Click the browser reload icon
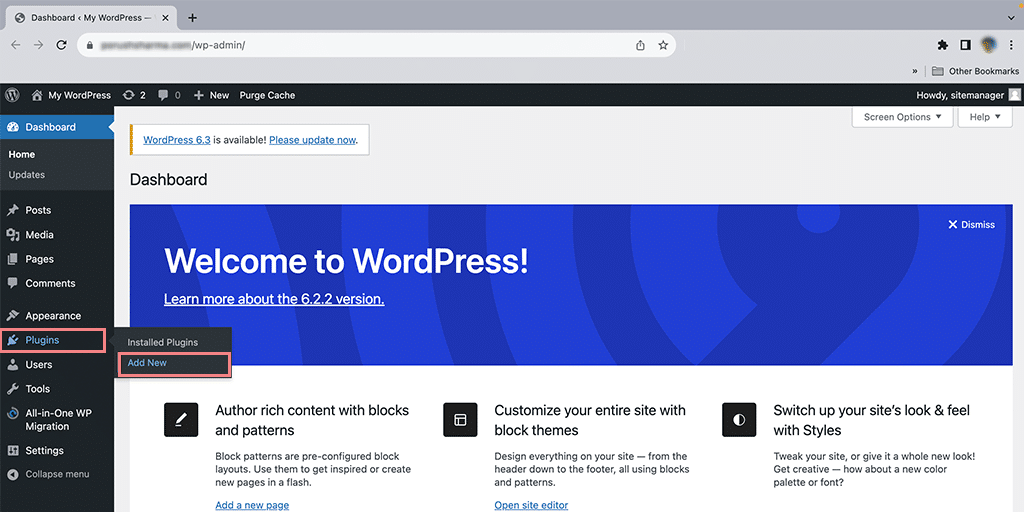 62,45
